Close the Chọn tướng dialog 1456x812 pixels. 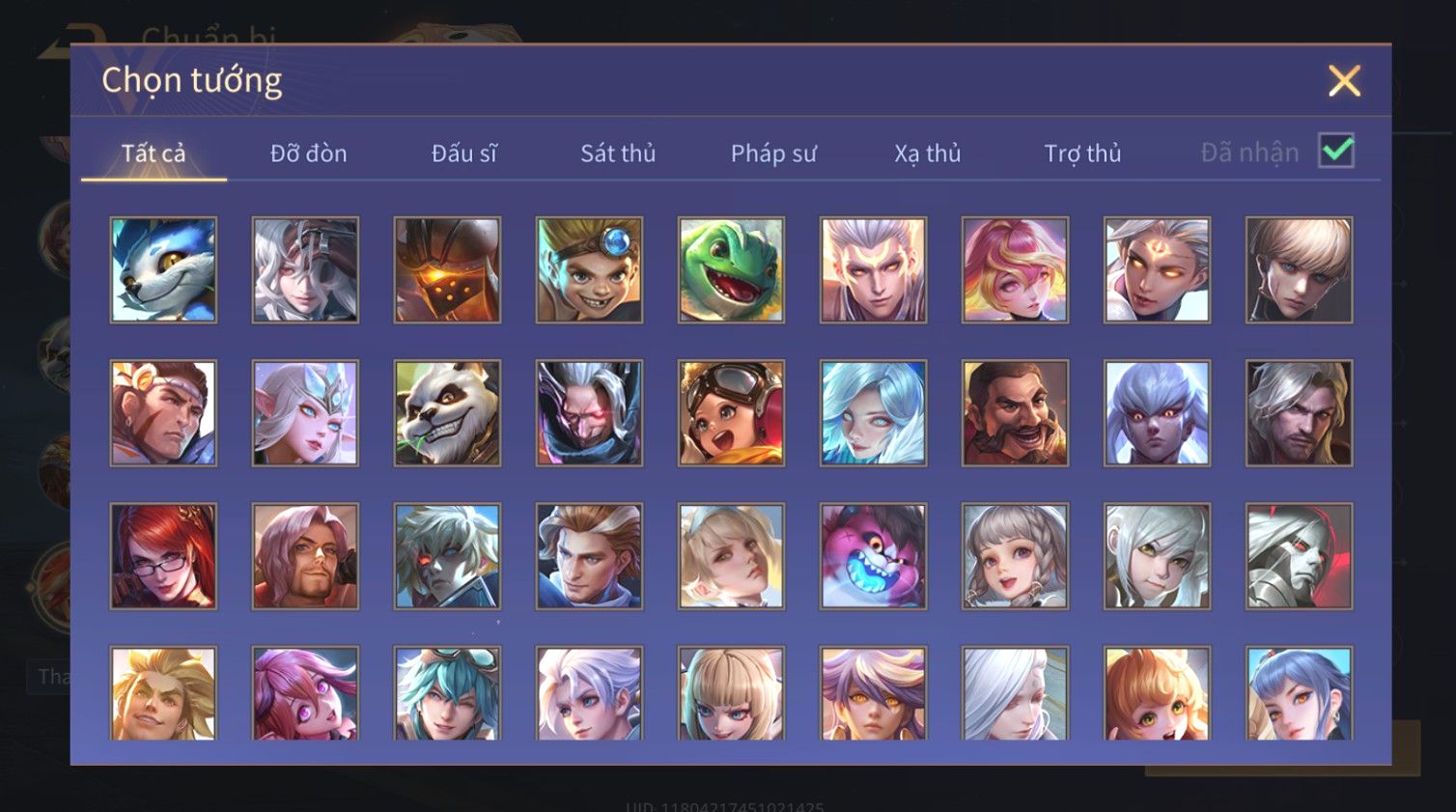pos(1344,81)
